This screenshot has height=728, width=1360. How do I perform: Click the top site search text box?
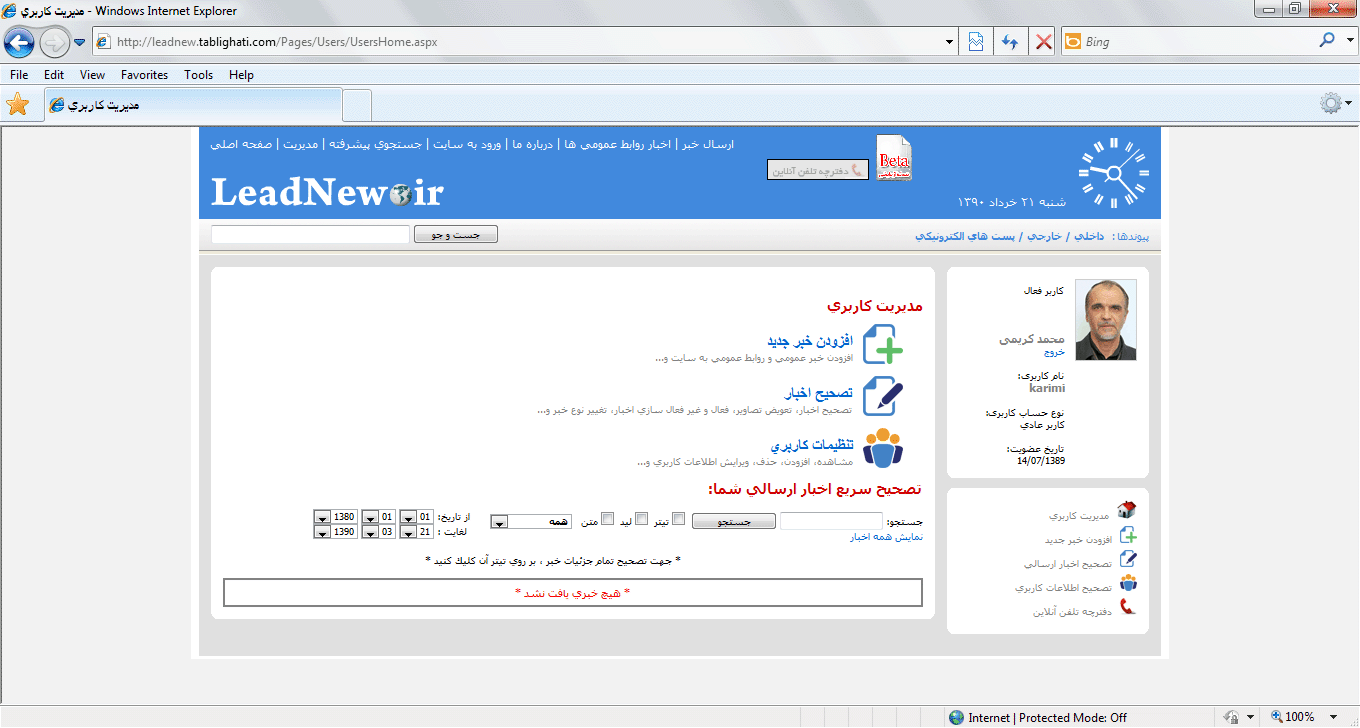310,235
